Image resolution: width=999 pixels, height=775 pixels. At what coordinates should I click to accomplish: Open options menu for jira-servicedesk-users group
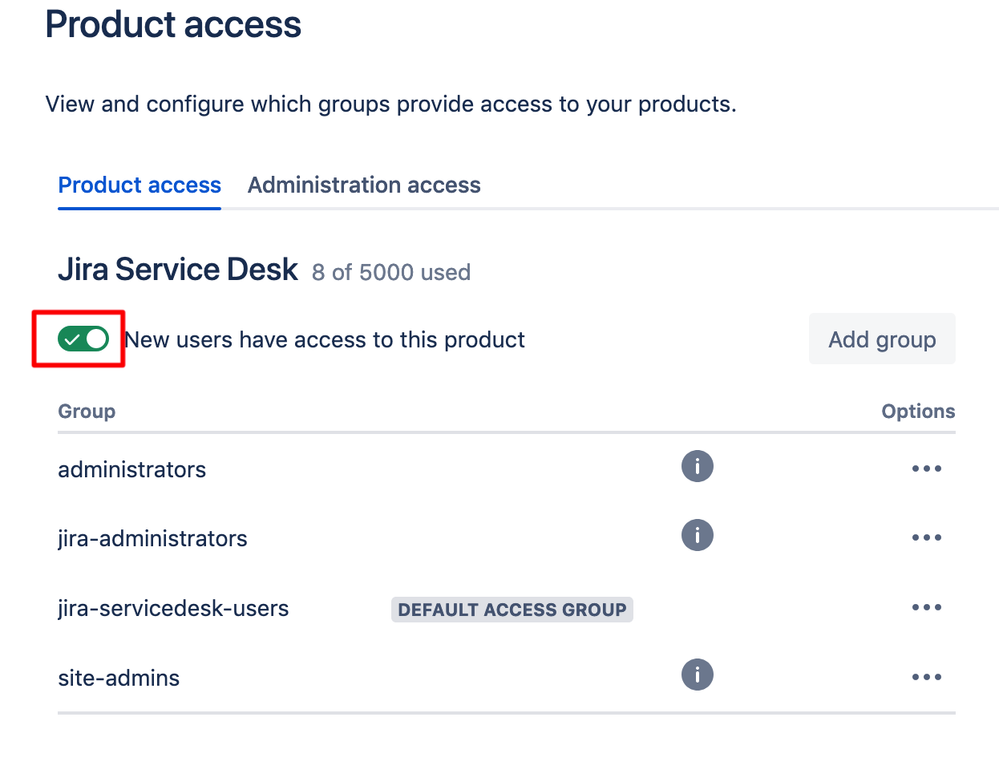coord(926,607)
